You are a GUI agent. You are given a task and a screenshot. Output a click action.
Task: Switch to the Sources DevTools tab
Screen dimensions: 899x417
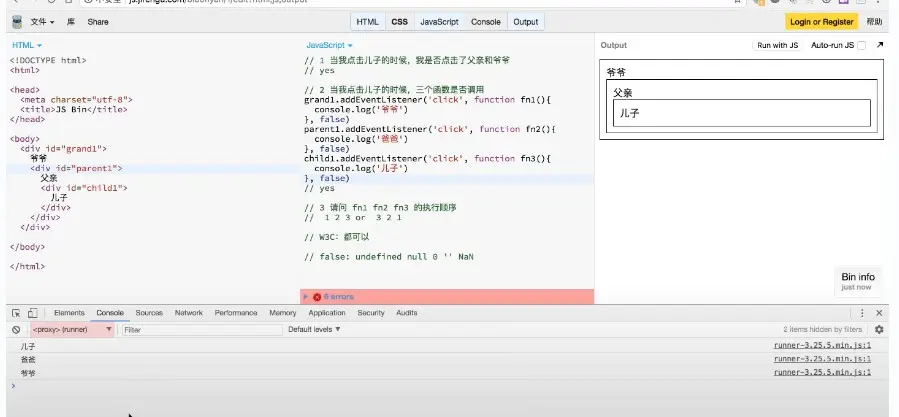pos(149,313)
